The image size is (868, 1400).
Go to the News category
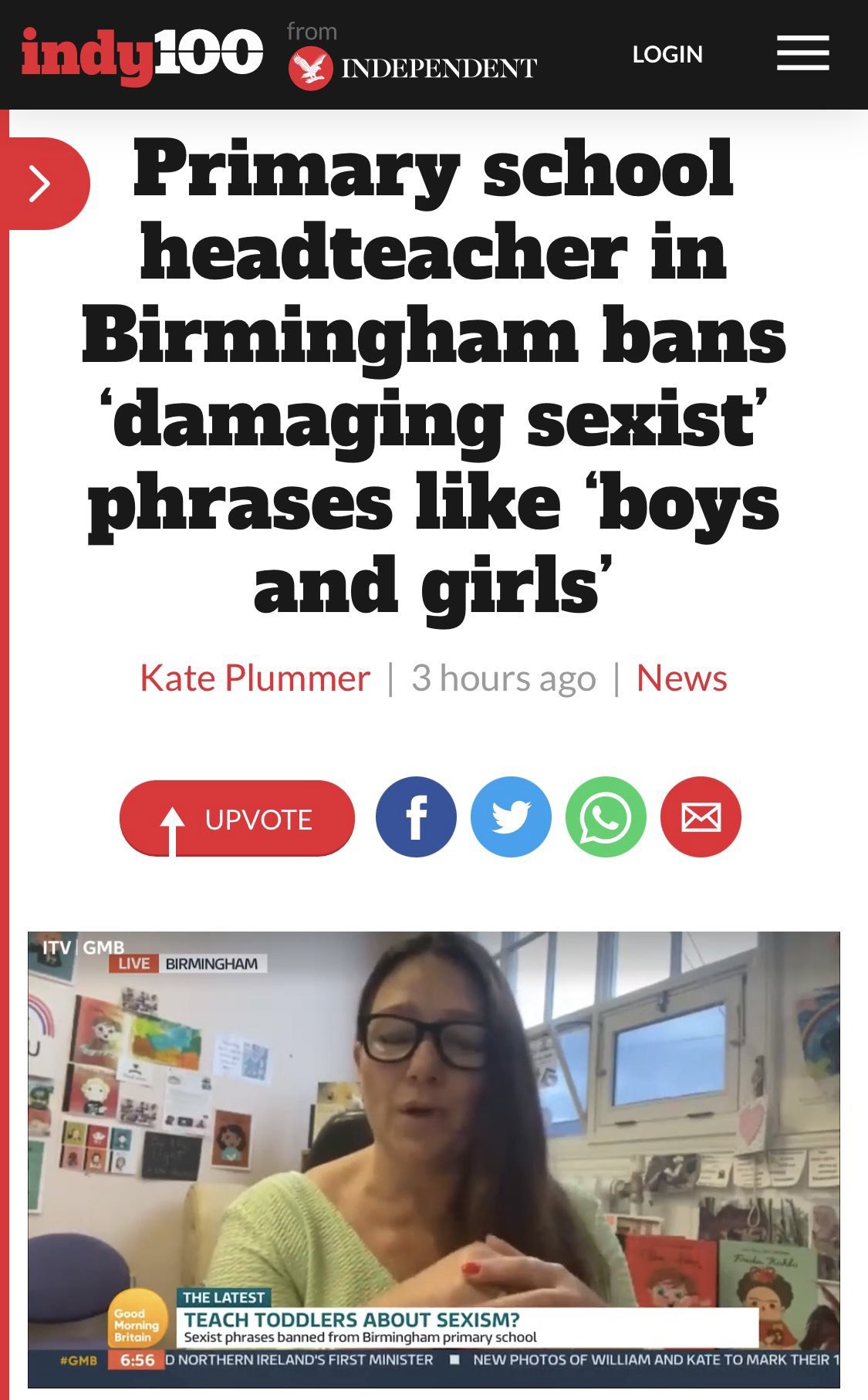click(x=682, y=678)
